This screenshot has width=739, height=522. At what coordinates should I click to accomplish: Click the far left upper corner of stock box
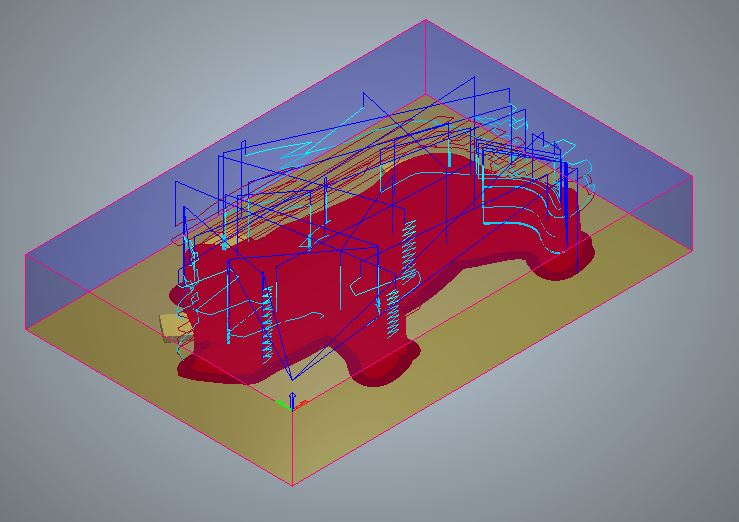click(26, 256)
